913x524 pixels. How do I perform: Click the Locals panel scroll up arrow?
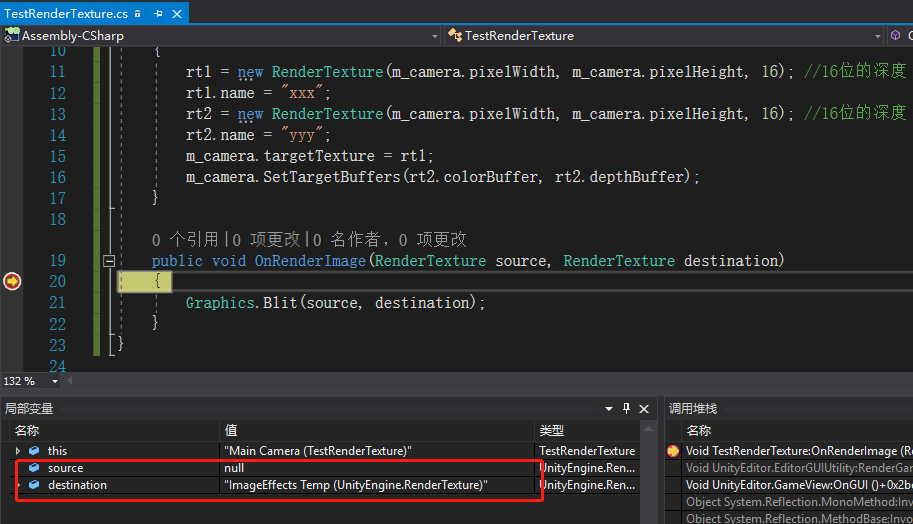click(x=648, y=429)
